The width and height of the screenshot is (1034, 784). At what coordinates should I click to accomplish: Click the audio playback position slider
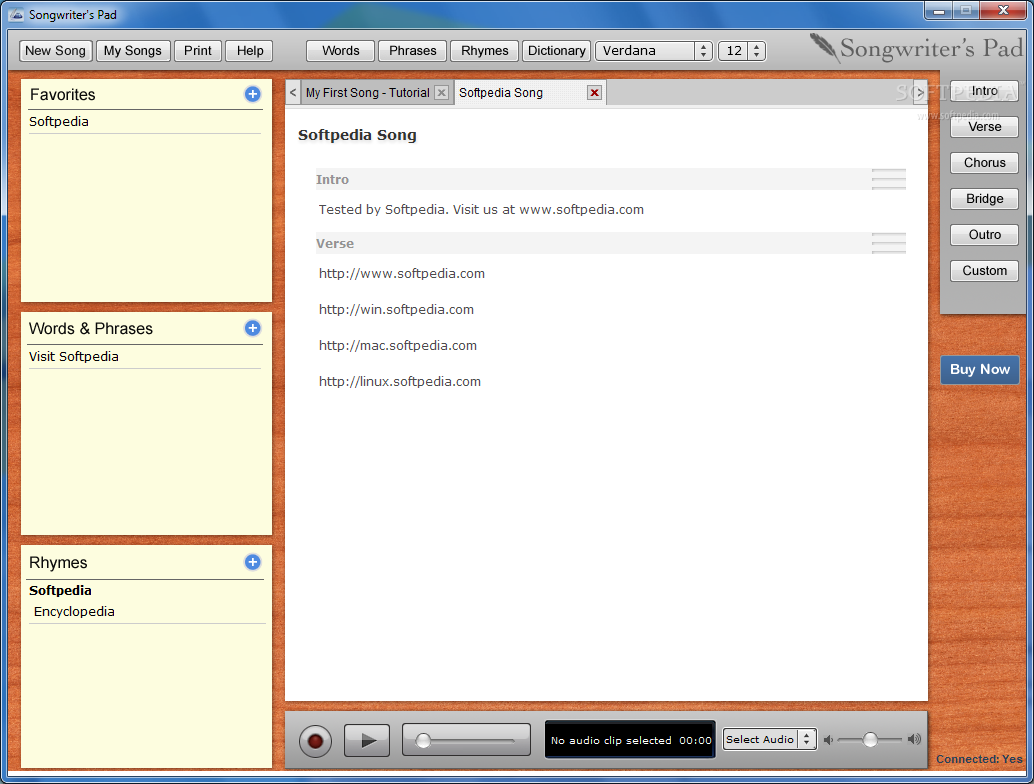point(466,740)
